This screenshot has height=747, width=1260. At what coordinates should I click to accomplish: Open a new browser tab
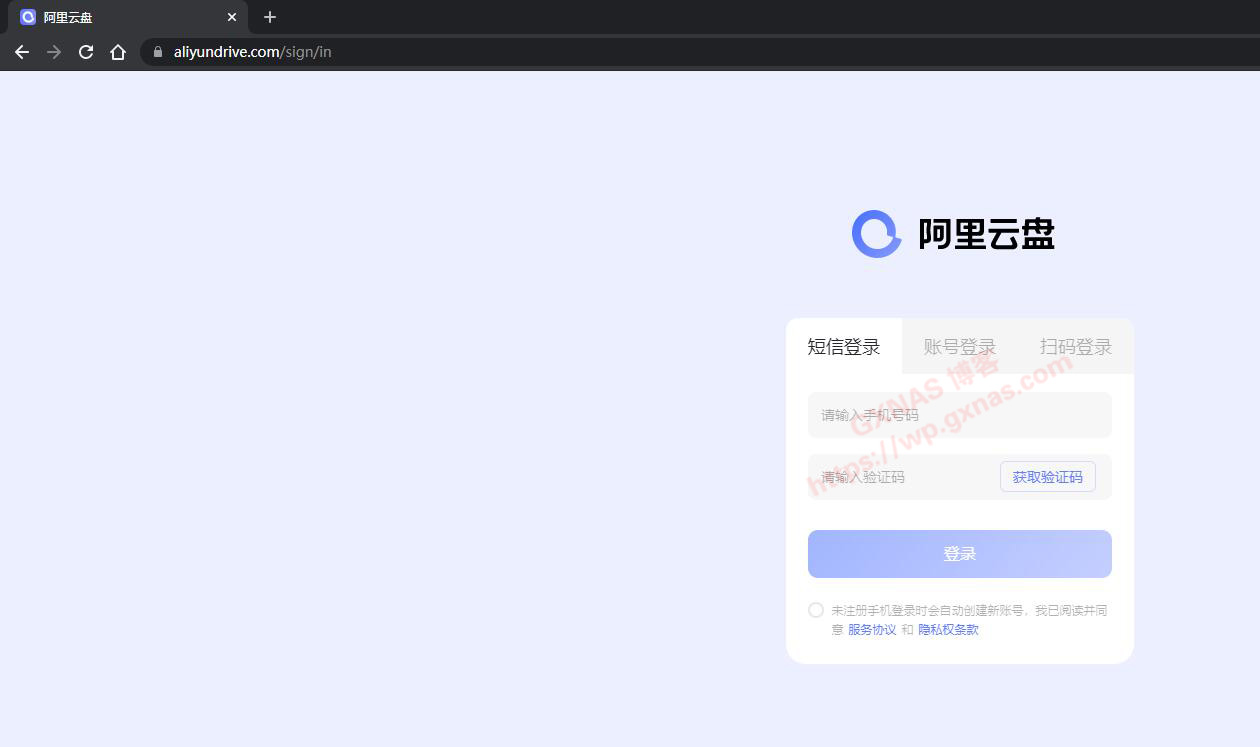coord(269,17)
